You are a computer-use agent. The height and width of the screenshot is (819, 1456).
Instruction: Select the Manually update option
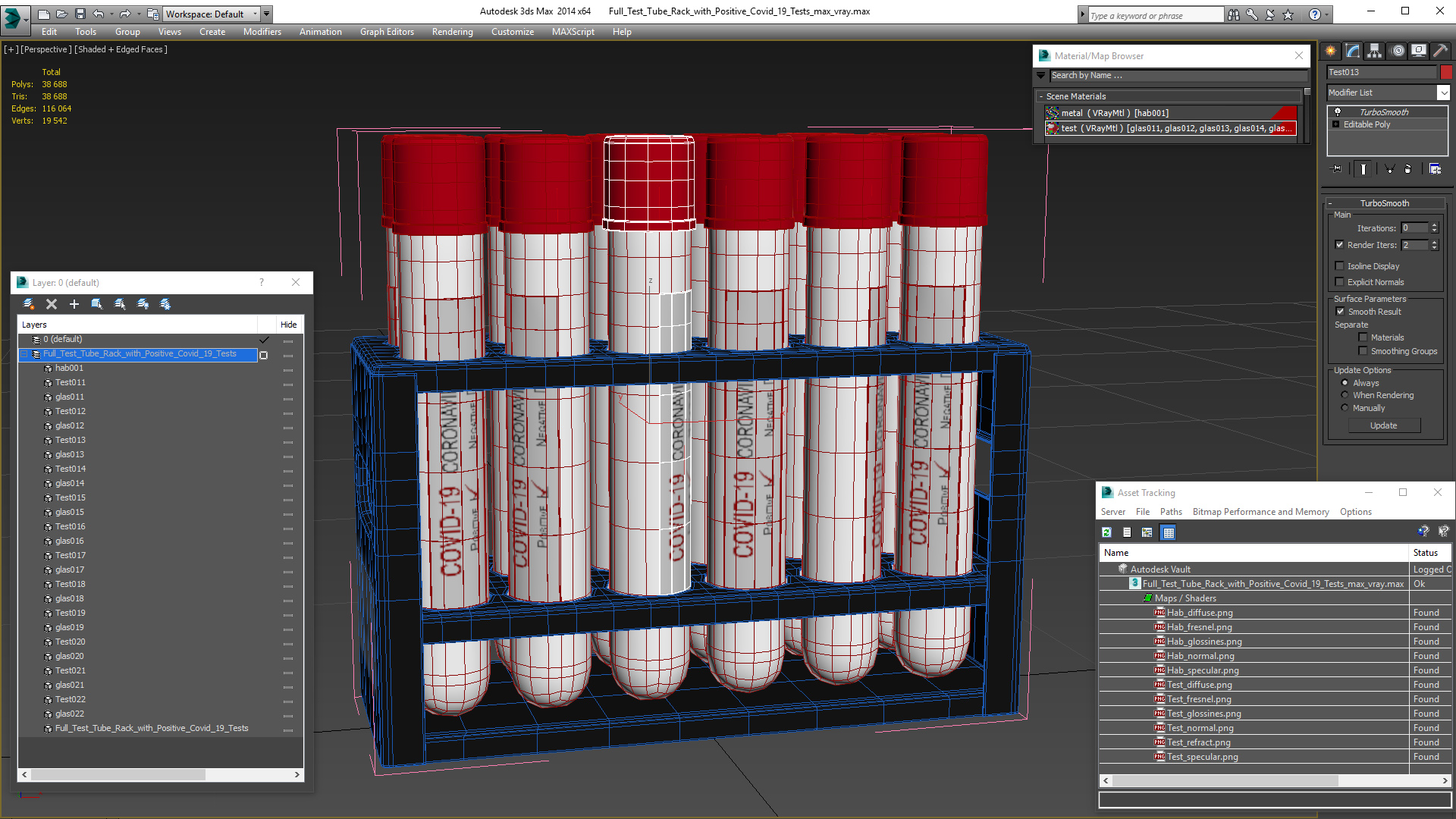pyautogui.click(x=1345, y=408)
